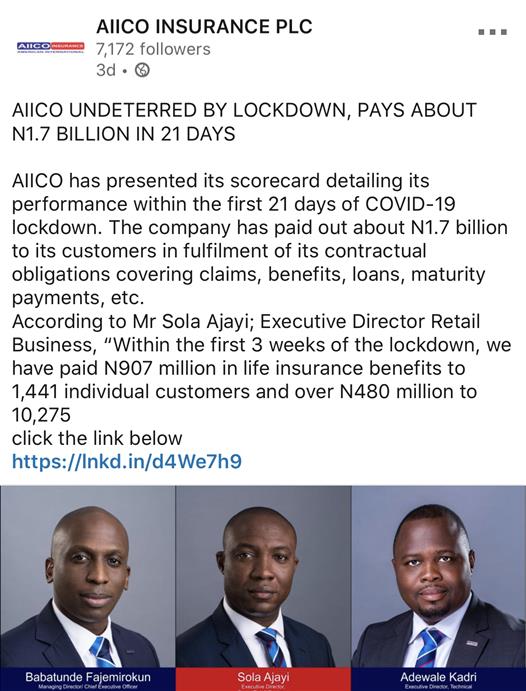Click the 'Executive Director' caption under Sola Ajayi

[263, 687]
